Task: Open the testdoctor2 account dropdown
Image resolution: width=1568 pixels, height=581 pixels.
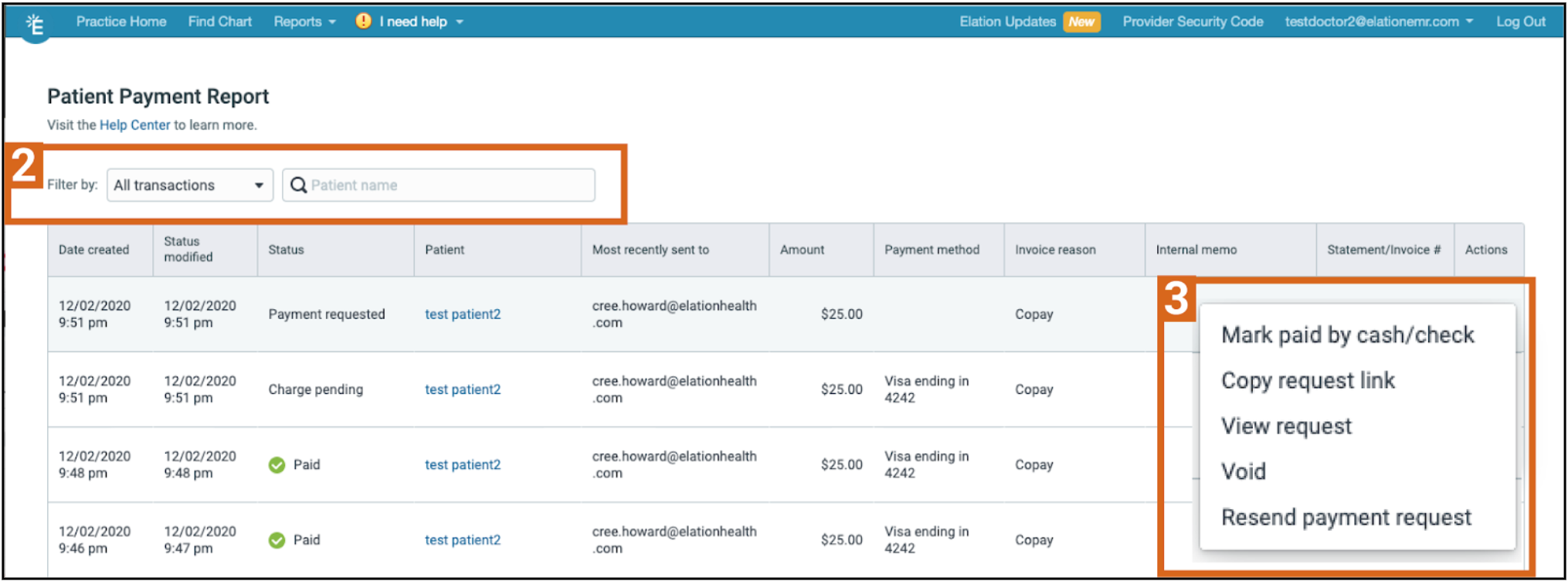Action: pyautogui.click(x=1378, y=22)
